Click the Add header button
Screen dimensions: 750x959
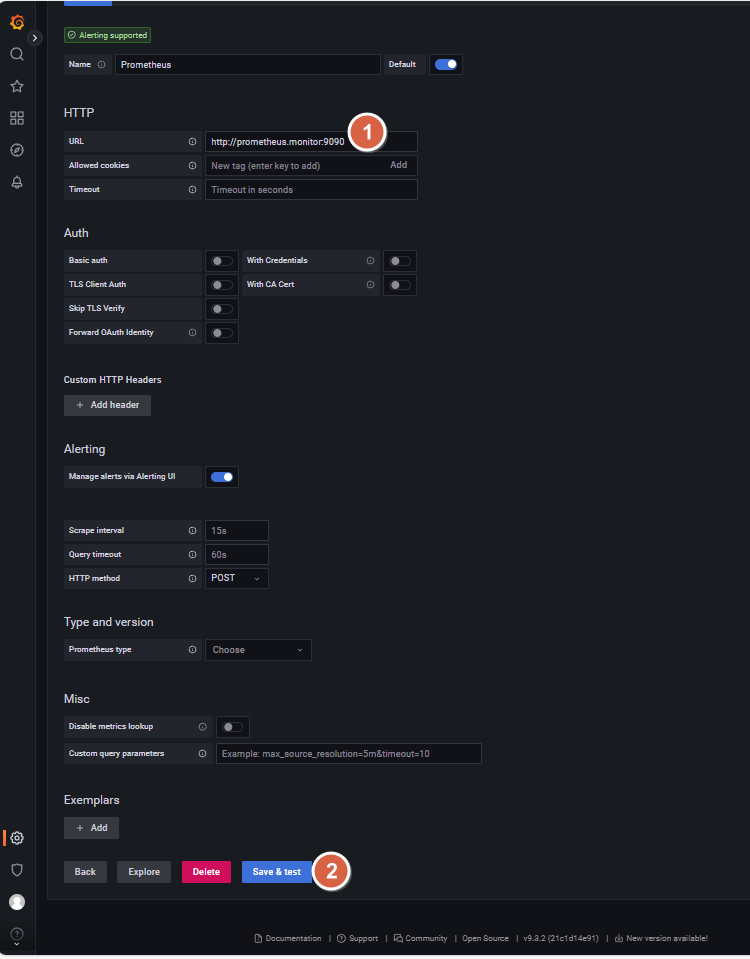(x=108, y=405)
